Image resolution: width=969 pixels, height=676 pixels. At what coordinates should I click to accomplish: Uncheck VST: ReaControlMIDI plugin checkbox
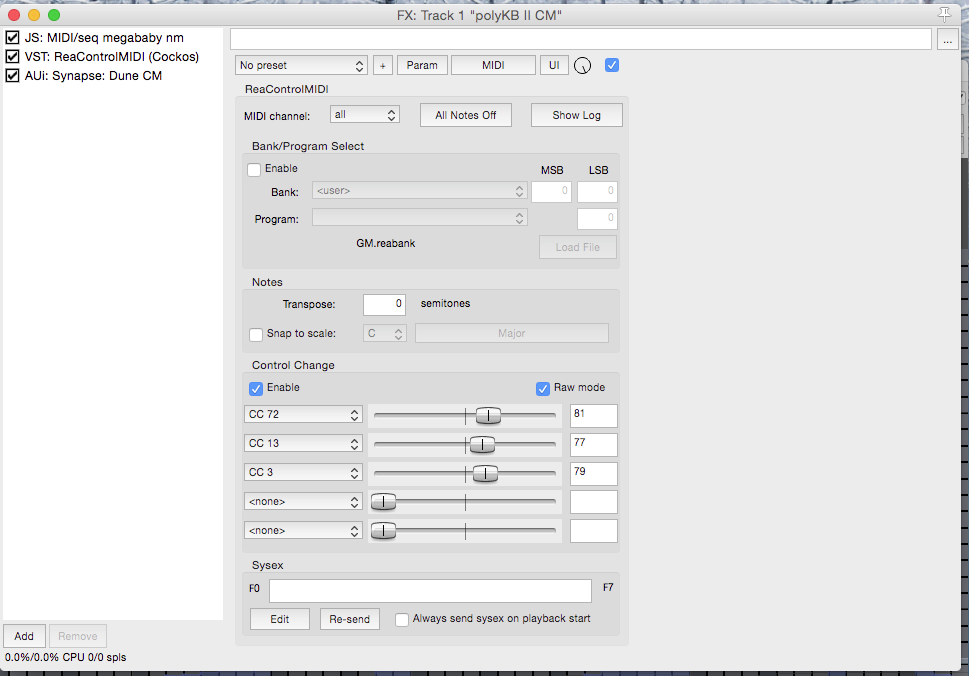point(12,57)
